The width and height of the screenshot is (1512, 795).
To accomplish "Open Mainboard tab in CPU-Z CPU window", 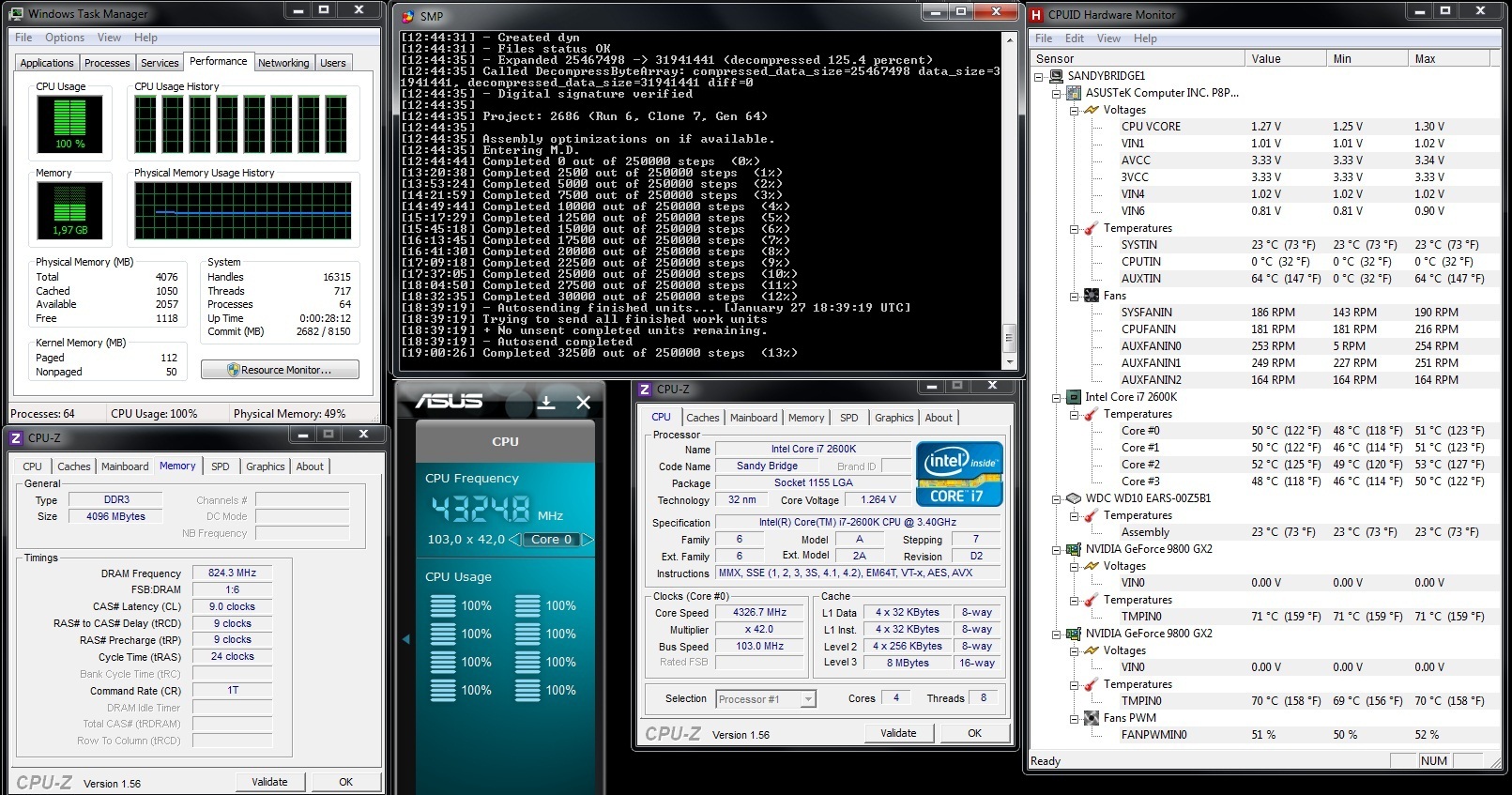I will [754, 418].
